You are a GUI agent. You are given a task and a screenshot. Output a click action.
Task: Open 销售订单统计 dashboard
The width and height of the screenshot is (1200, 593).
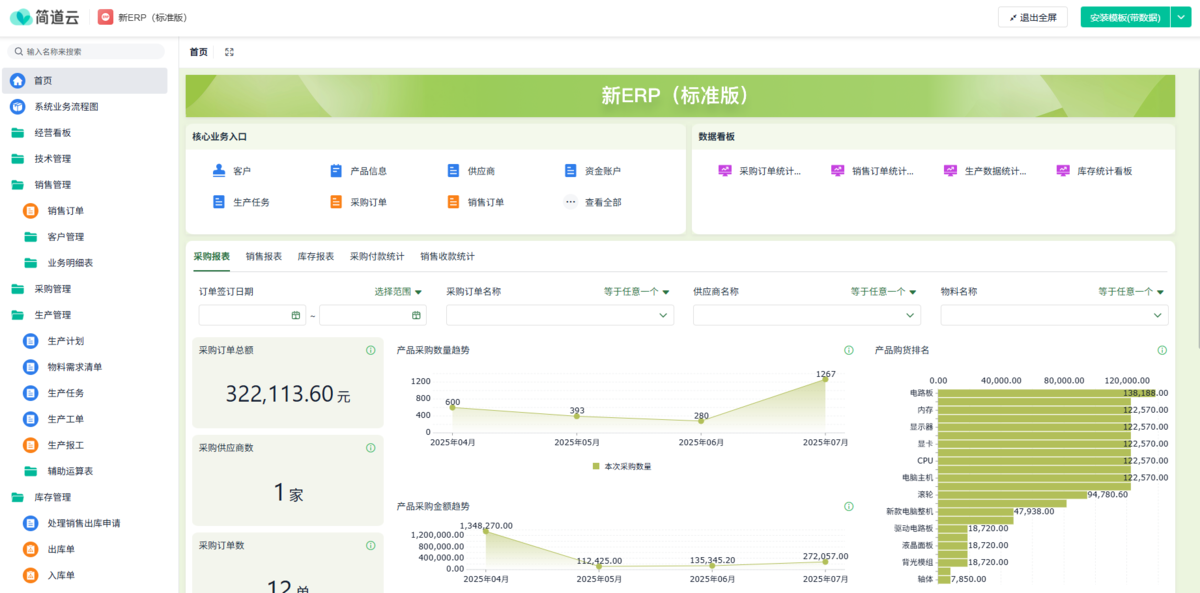(873, 171)
